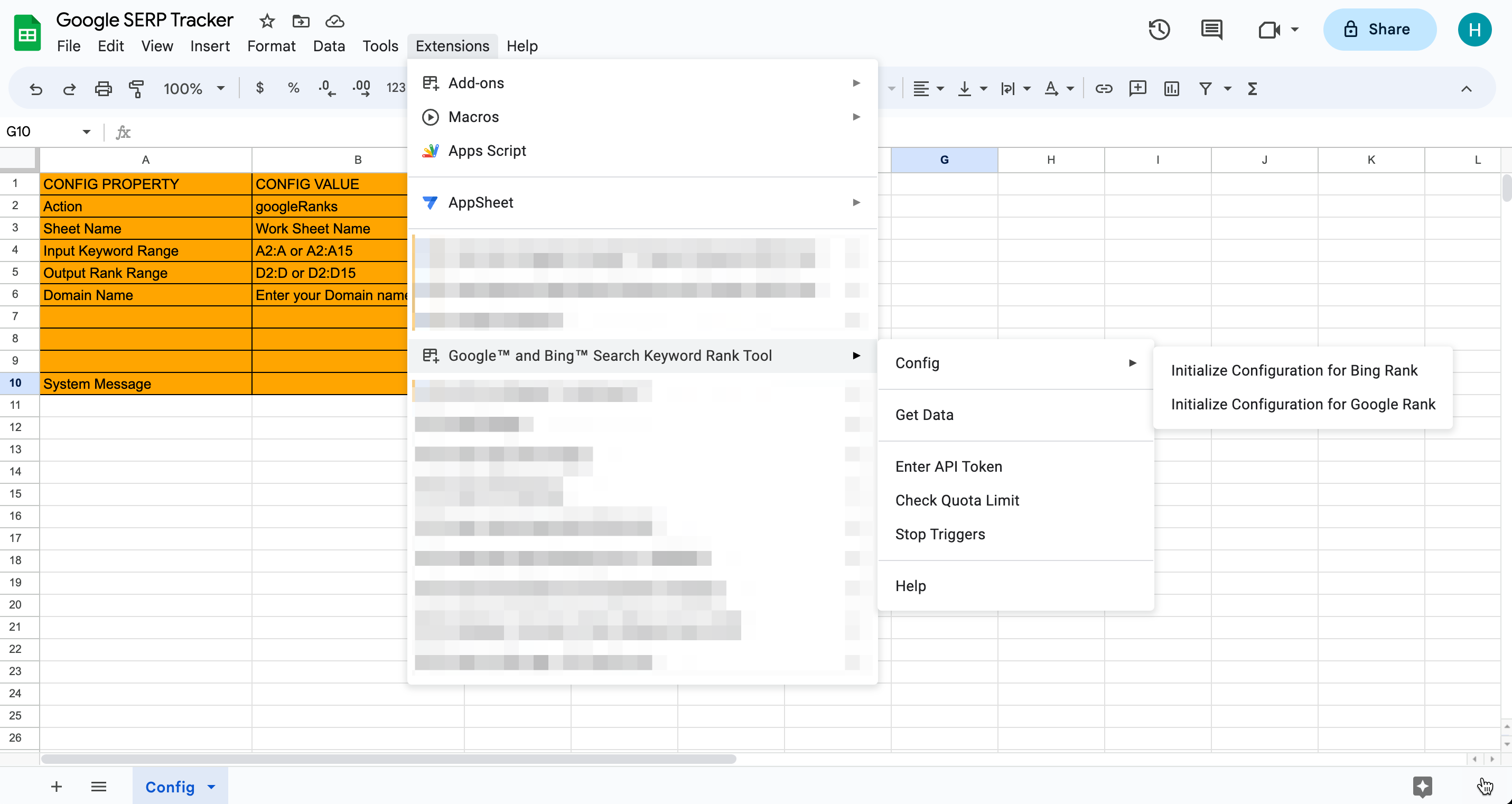Select column H header
1512x804 pixels.
[1051, 160]
